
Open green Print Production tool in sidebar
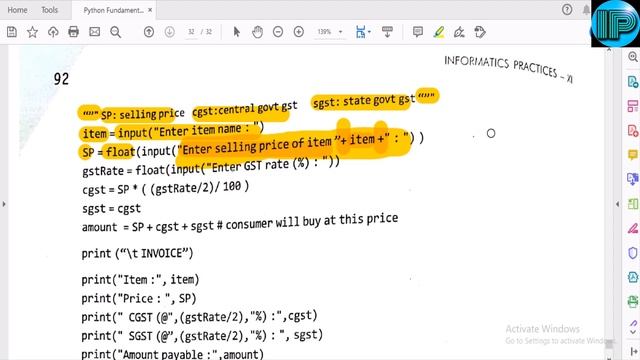click(633, 301)
